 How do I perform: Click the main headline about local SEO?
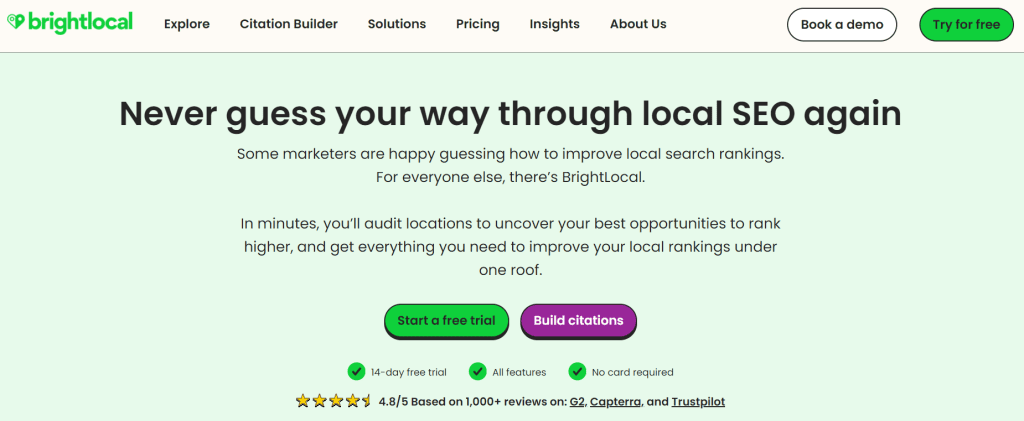coord(511,114)
